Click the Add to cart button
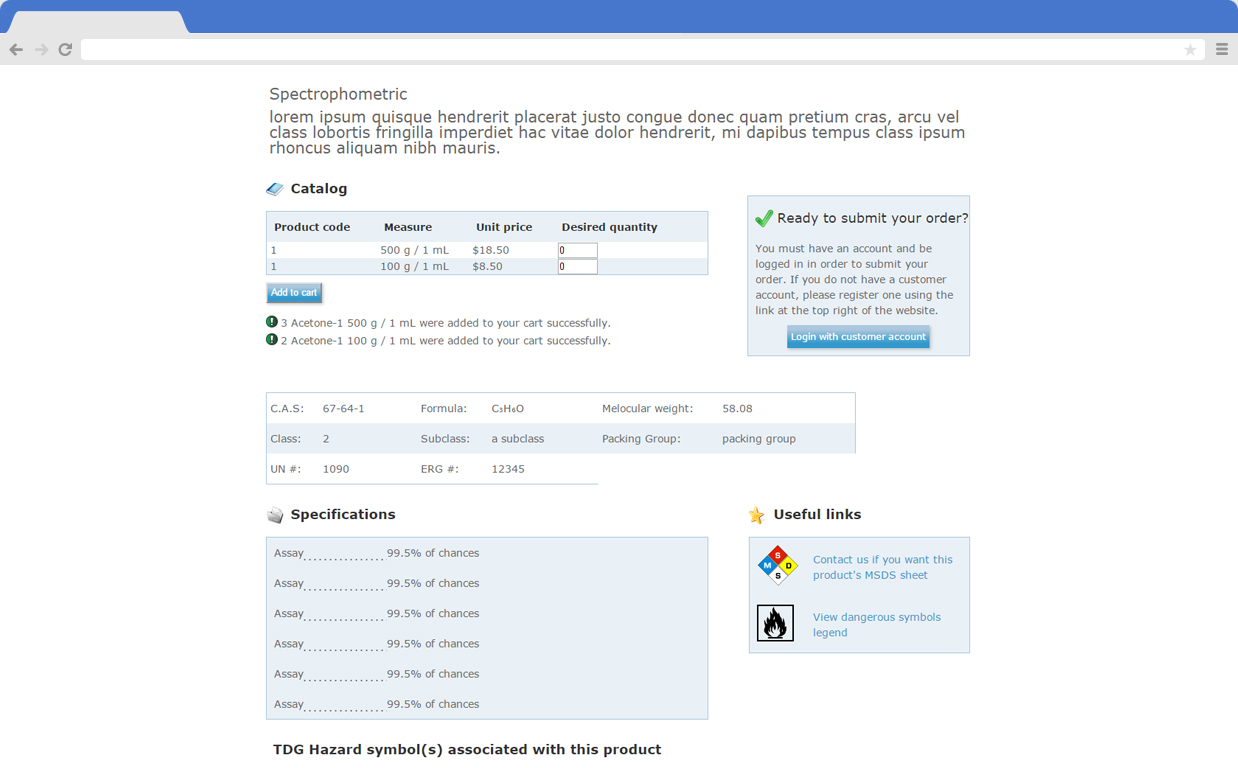 click(294, 292)
